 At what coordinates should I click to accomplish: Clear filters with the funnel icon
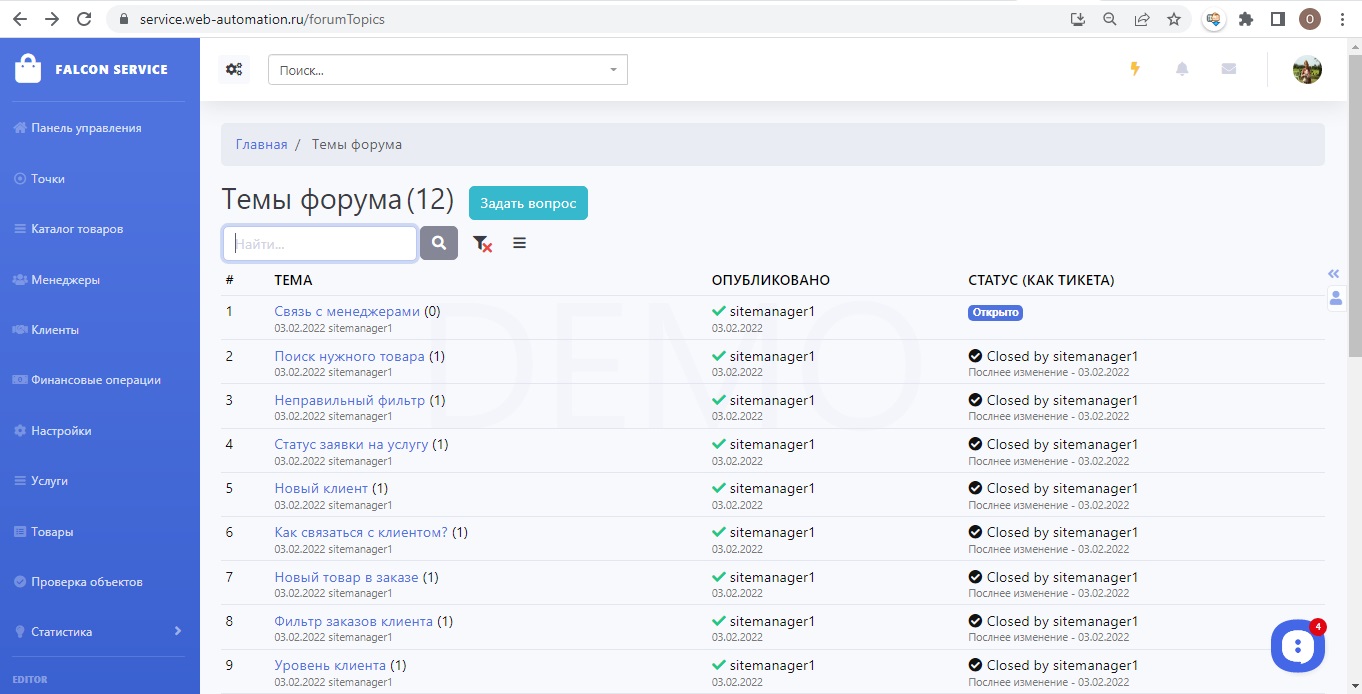[x=482, y=243]
